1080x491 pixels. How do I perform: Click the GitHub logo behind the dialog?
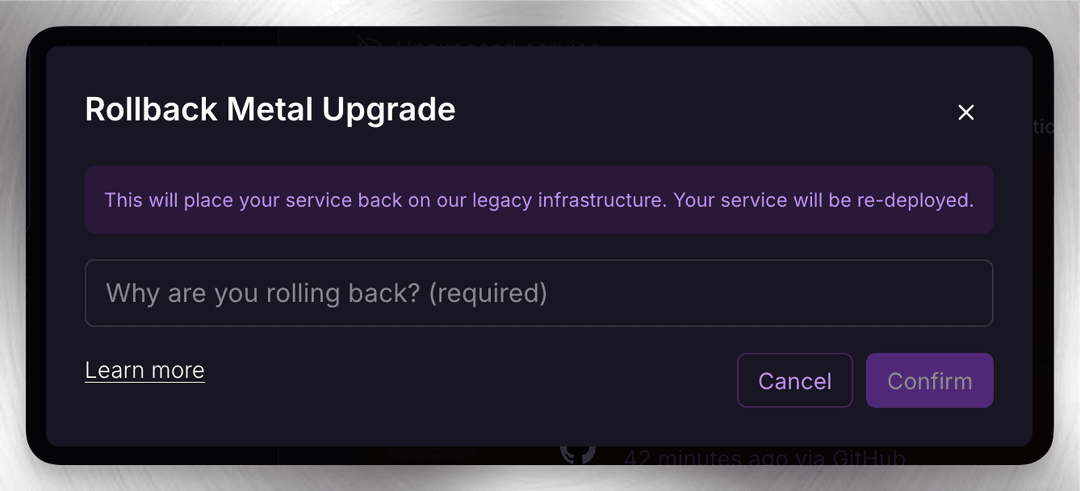[577, 451]
